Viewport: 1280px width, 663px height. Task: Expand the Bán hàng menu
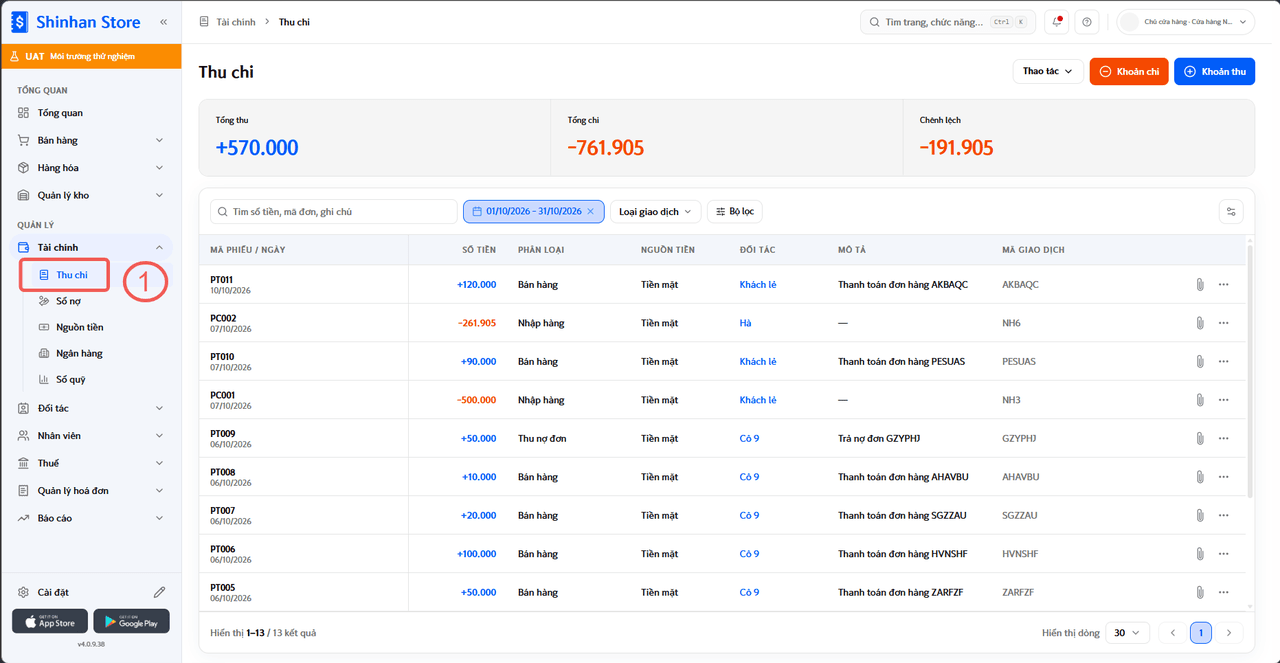pyautogui.click(x=91, y=141)
